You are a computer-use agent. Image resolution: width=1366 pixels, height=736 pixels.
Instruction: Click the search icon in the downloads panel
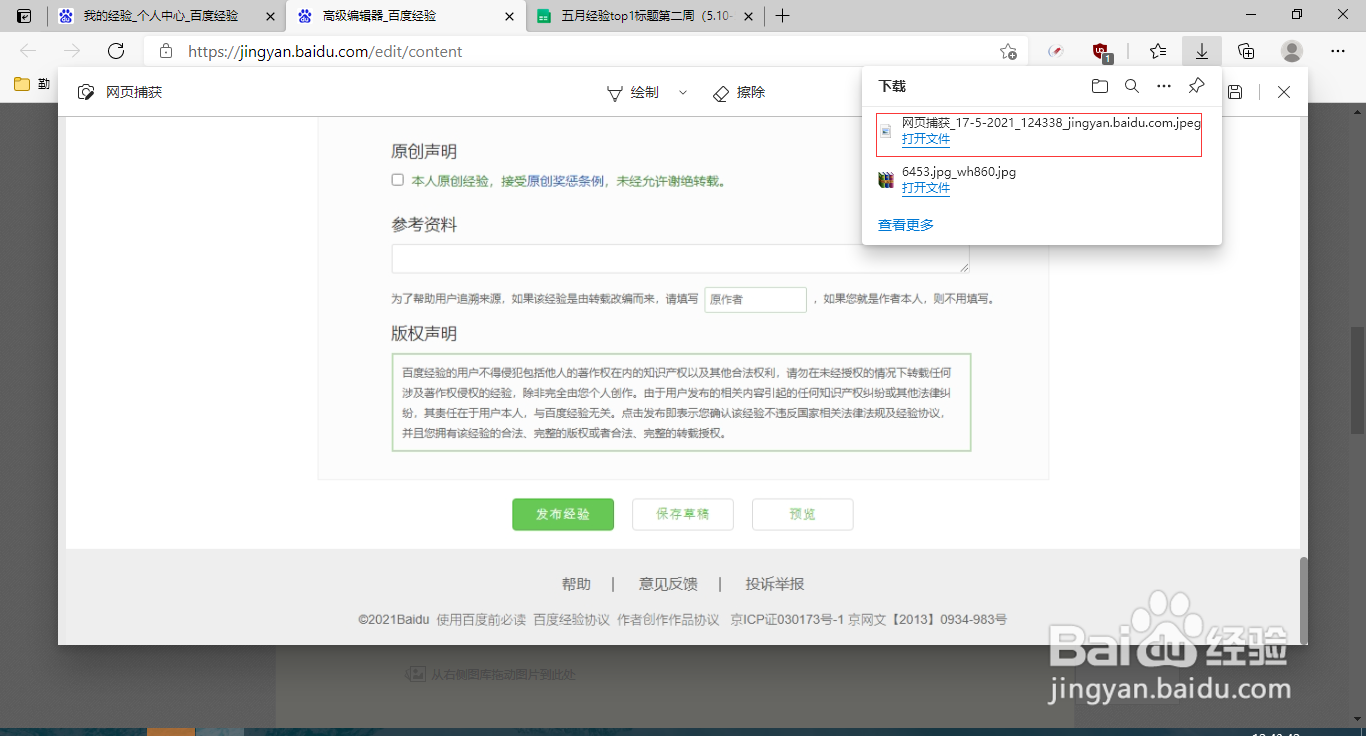pos(1131,86)
